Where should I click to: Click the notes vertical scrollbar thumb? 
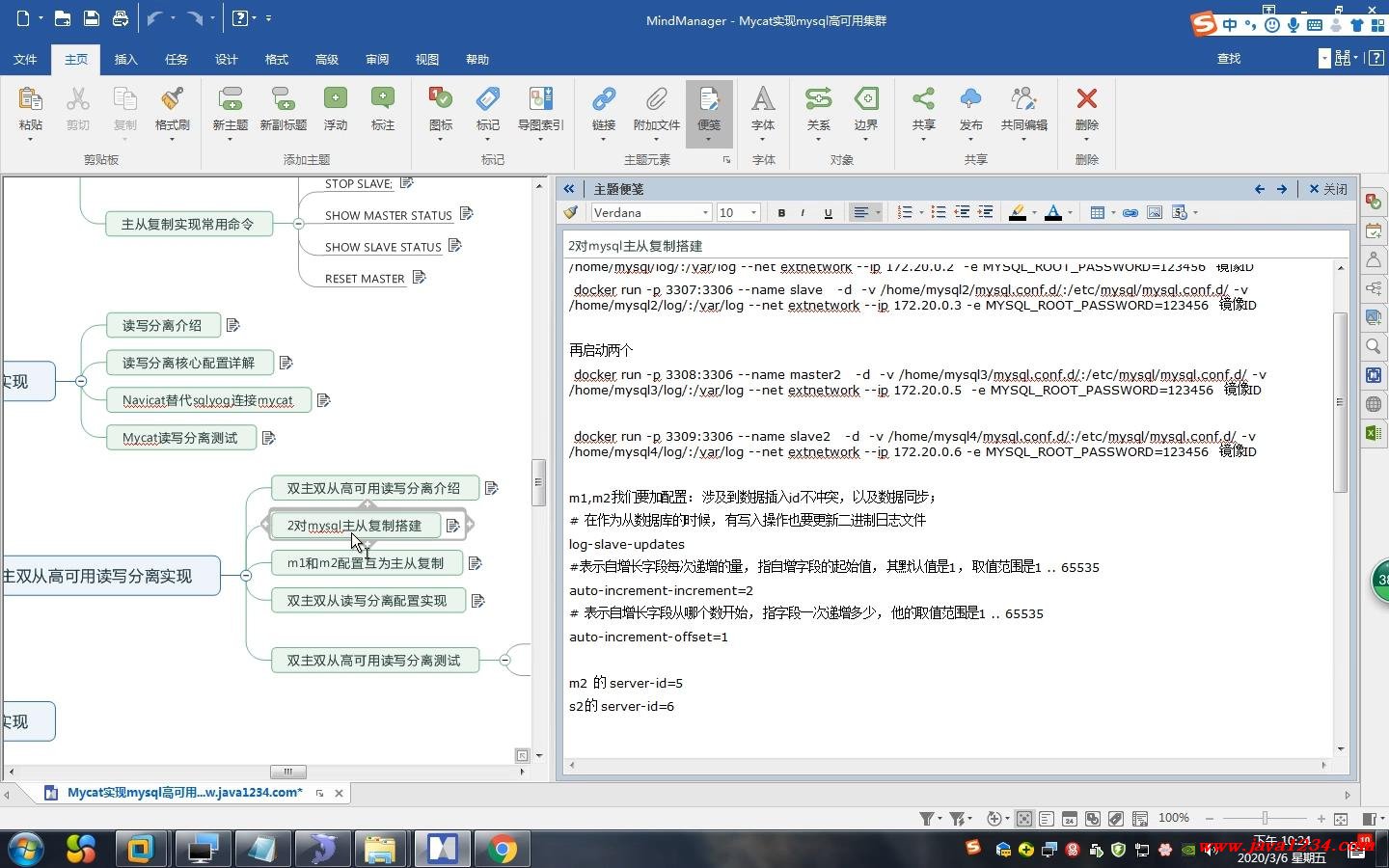(1340, 402)
